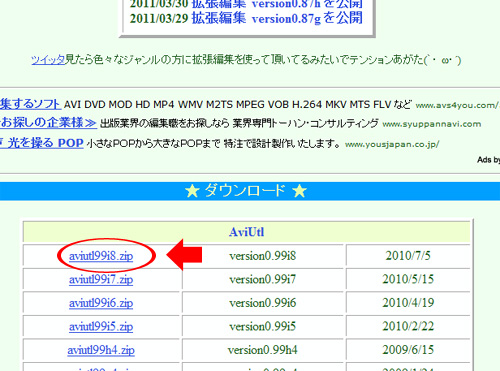The image size is (500, 371).
Task: Download aviutl99i5.zip
Action: click(101, 326)
